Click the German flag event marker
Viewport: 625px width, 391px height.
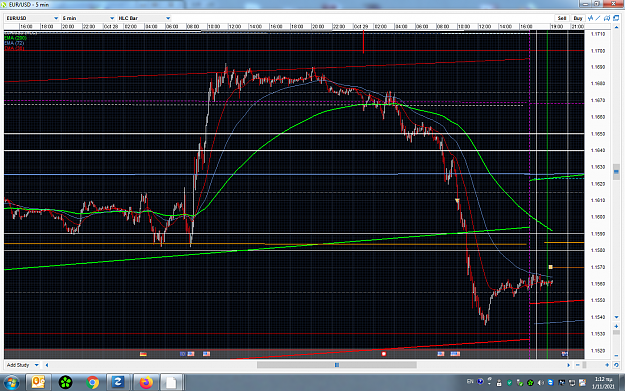[143, 354]
